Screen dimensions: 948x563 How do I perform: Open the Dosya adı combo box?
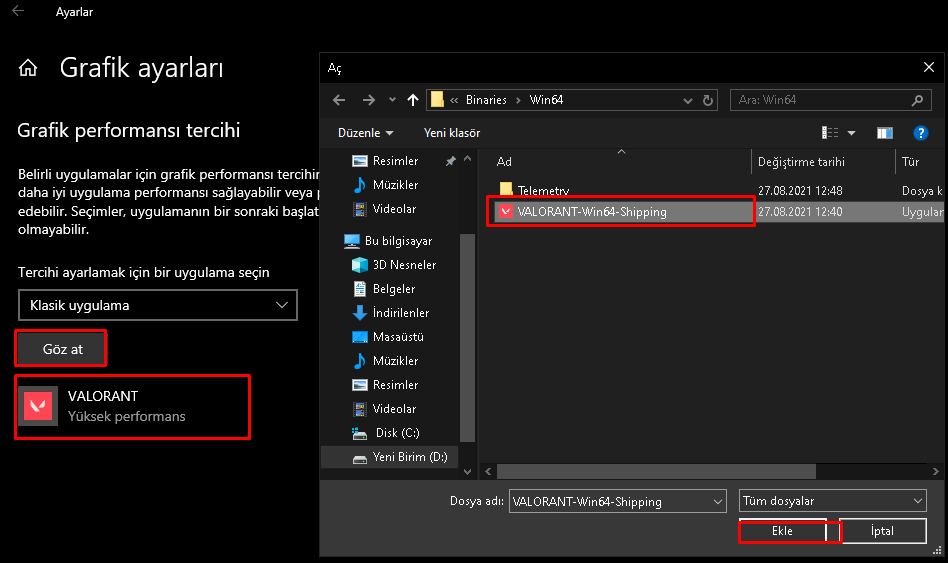tap(617, 501)
